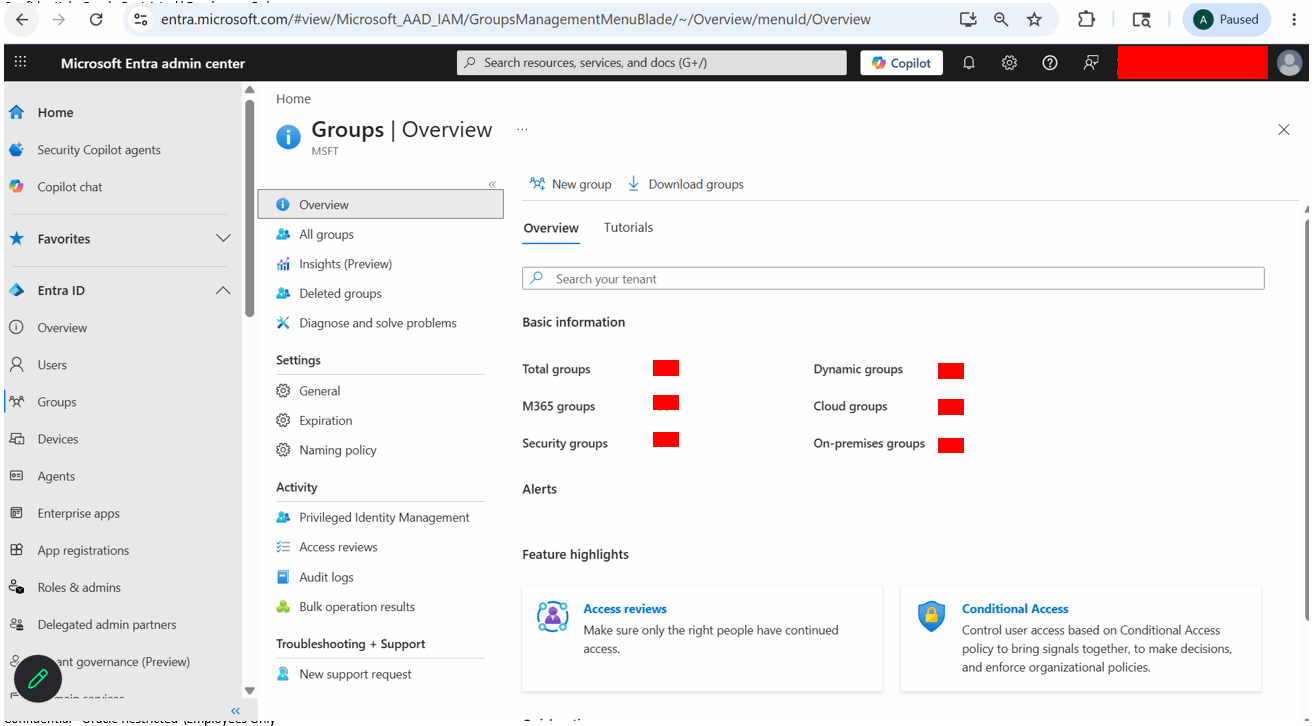Open Naming policy settings

click(x=337, y=450)
